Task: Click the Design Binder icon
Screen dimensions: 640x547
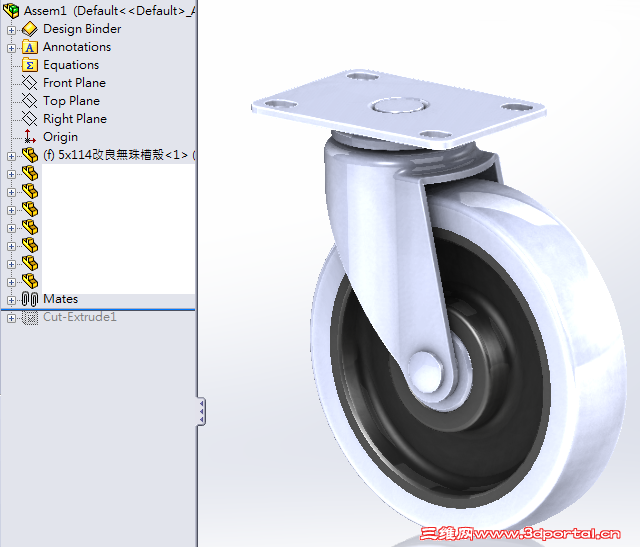Action: 29,29
